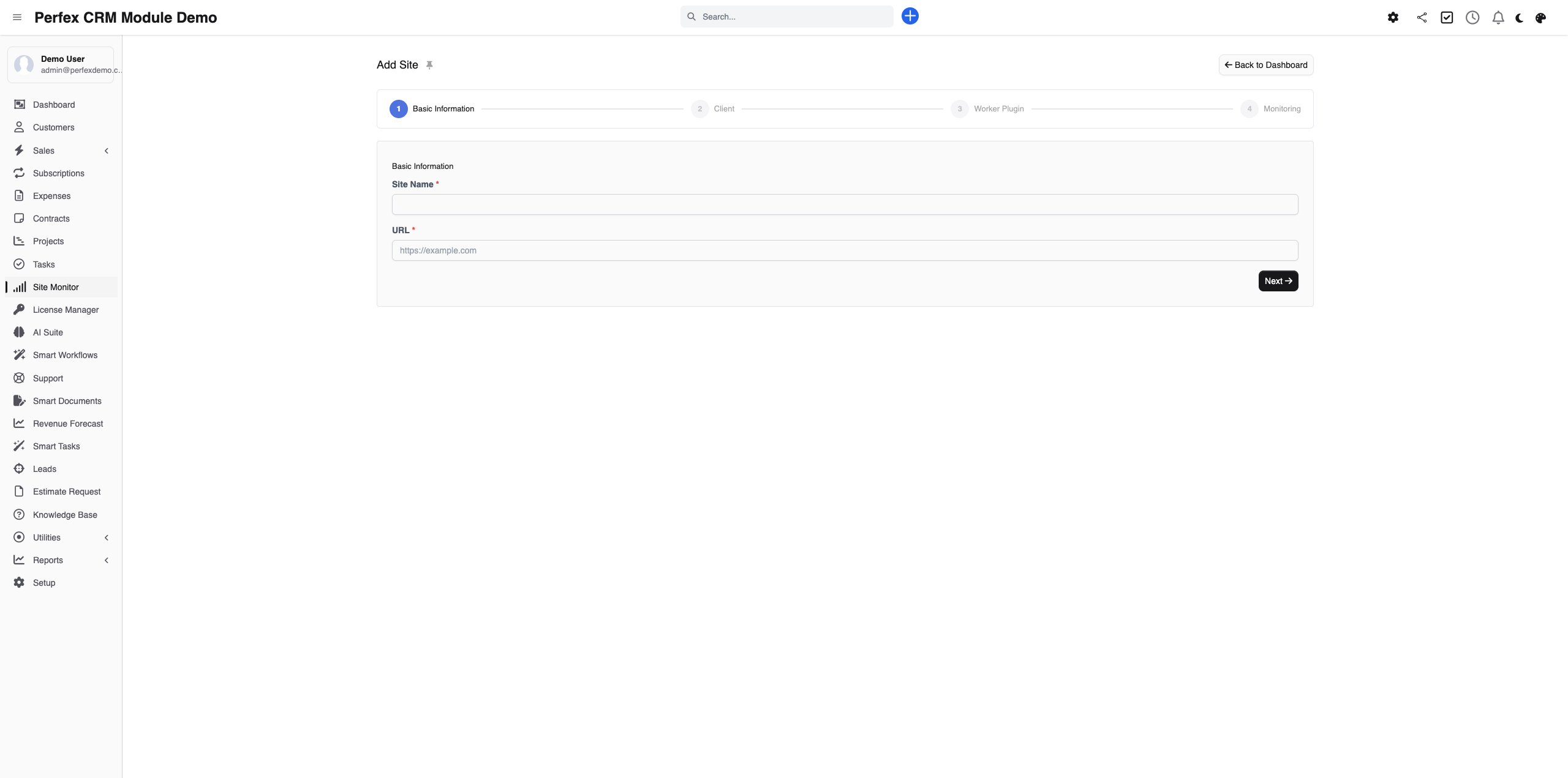Expand the Reports submenu chevron
The height and width of the screenshot is (778, 1568).
coord(107,560)
